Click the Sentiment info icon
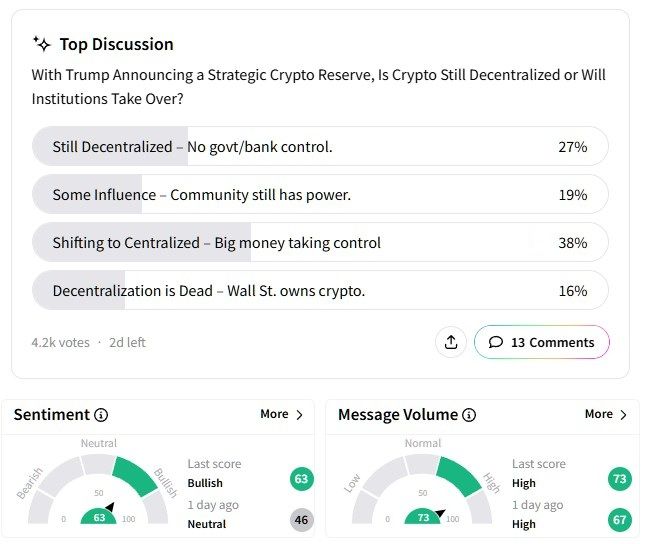 pyautogui.click(x=101, y=414)
